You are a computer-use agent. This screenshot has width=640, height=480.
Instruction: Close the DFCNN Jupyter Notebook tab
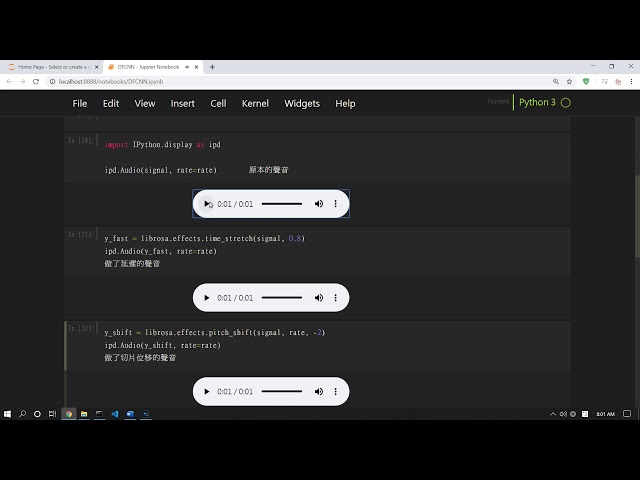[196, 67]
